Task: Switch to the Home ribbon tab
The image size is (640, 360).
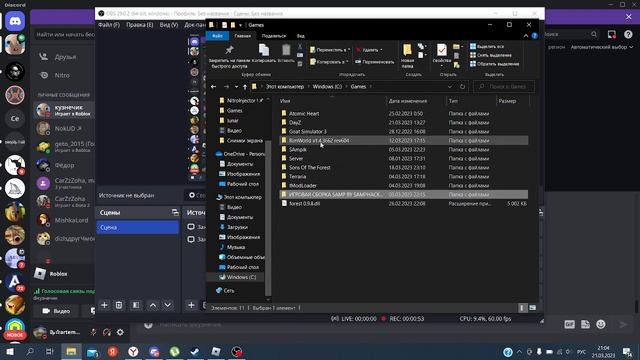Action: 242,36
